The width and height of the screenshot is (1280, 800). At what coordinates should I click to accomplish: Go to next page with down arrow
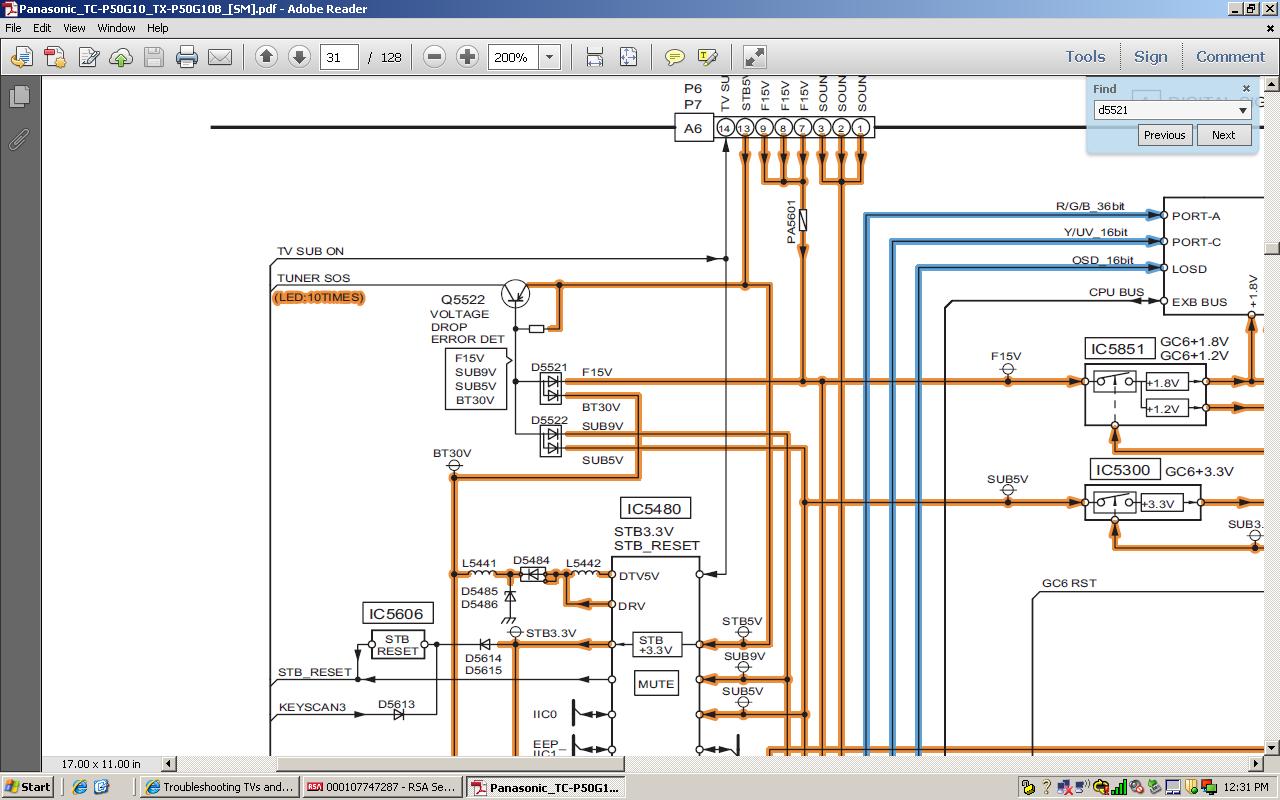(x=299, y=57)
